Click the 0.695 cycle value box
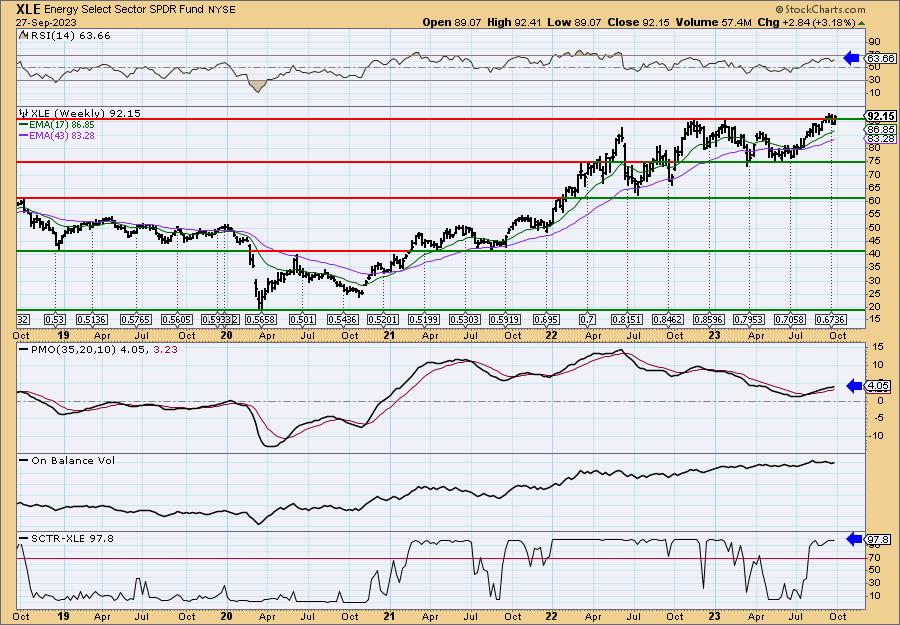Image resolution: width=900 pixels, height=625 pixels. pyautogui.click(x=546, y=319)
